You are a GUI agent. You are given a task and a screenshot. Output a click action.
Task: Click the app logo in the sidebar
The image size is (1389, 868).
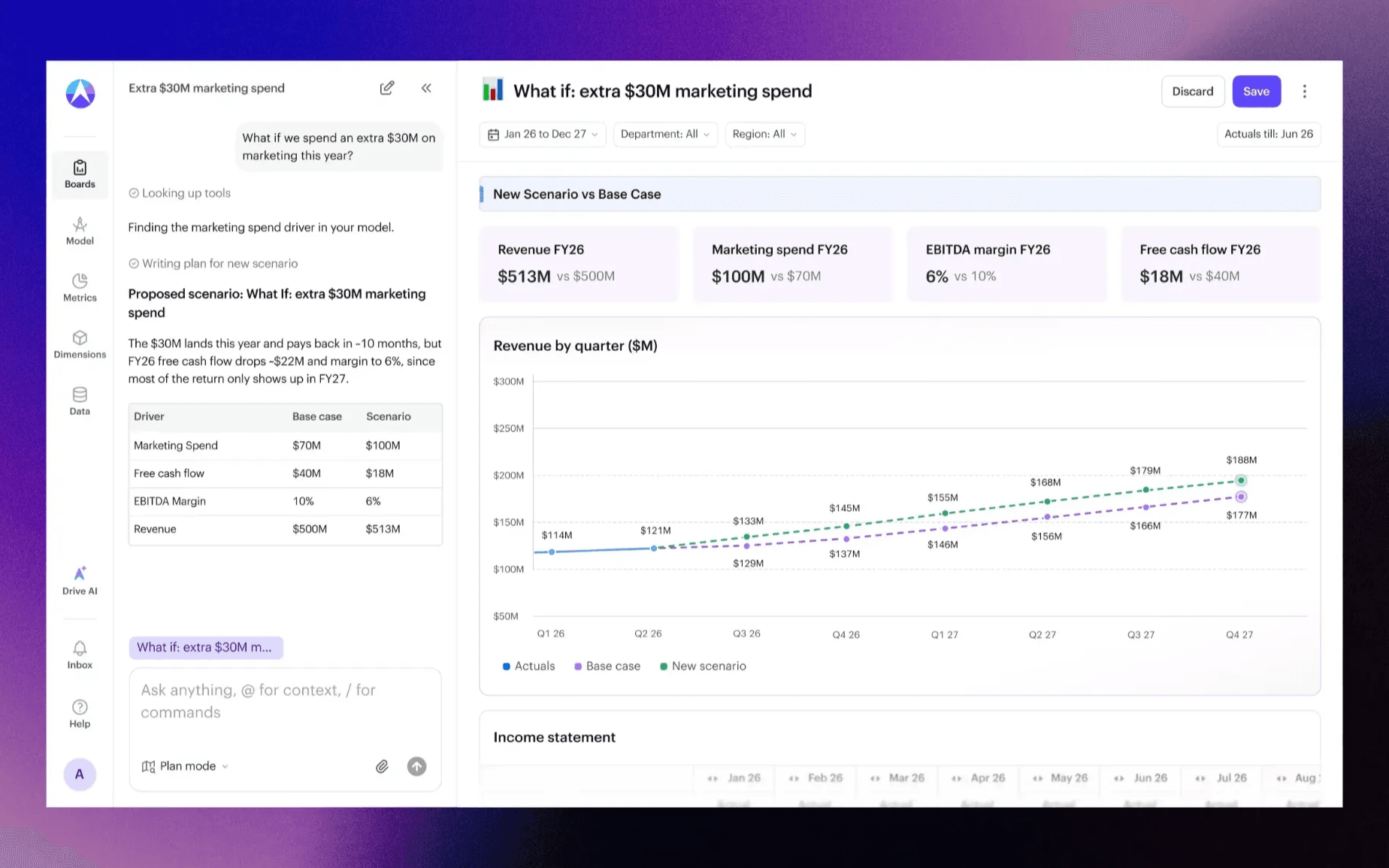pos(80,93)
